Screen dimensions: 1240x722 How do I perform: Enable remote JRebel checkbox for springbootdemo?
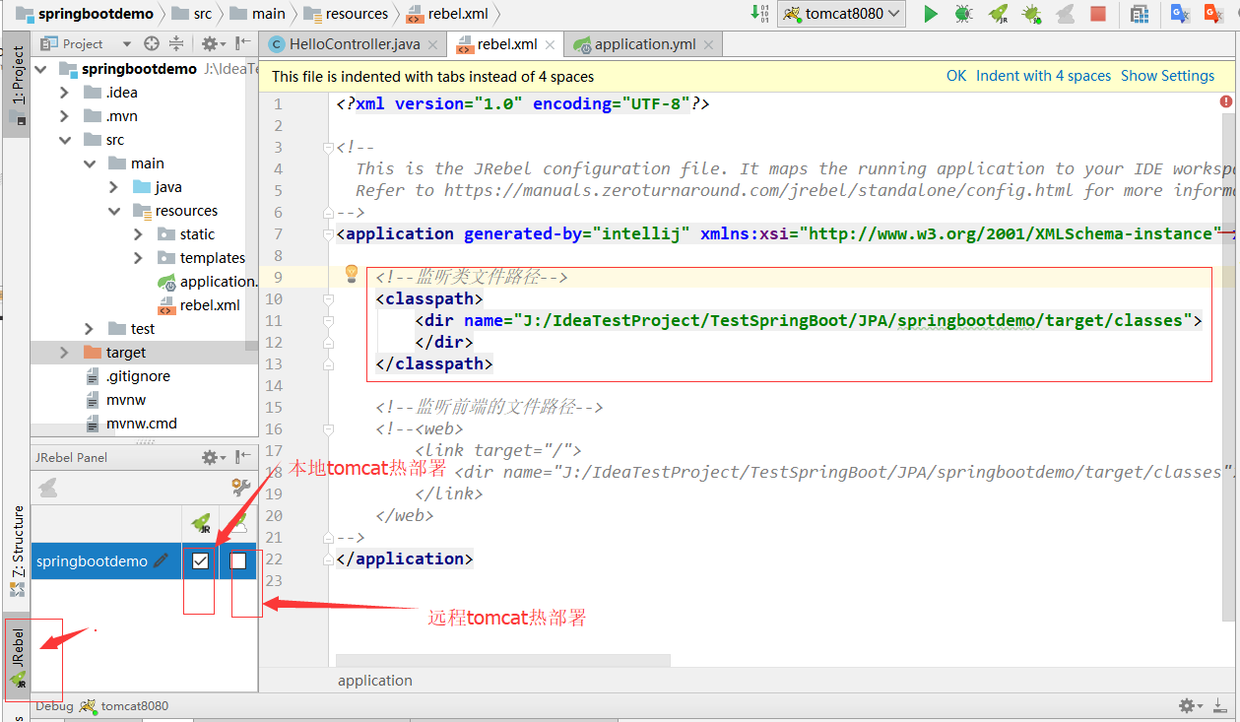[x=238, y=561]
